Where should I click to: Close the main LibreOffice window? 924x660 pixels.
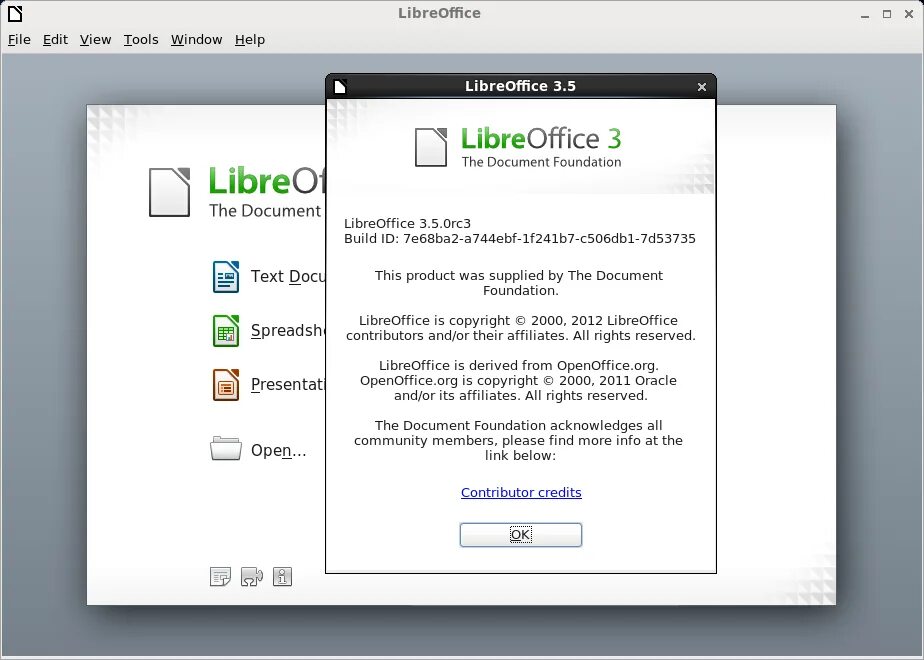pyautogui.click(x=909, y=14)
